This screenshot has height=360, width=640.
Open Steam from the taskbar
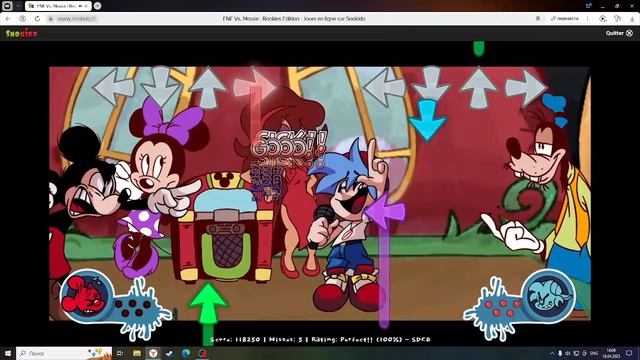pyautogui.click(x=169, y=353)
